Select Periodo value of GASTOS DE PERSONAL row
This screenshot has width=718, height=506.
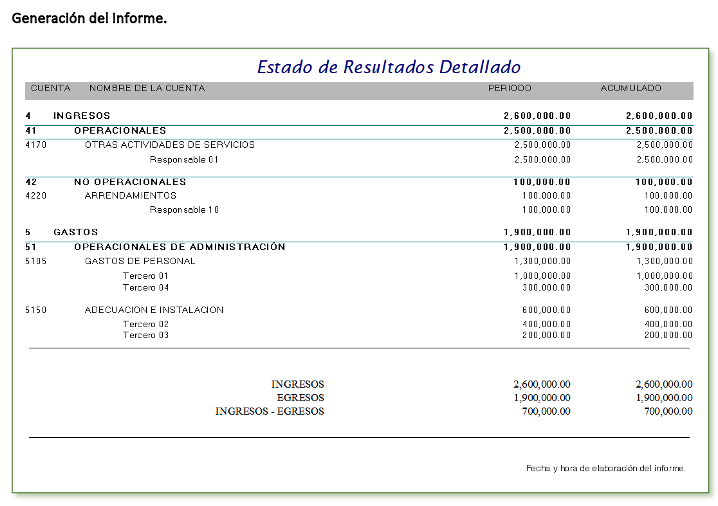coord(543,261)
